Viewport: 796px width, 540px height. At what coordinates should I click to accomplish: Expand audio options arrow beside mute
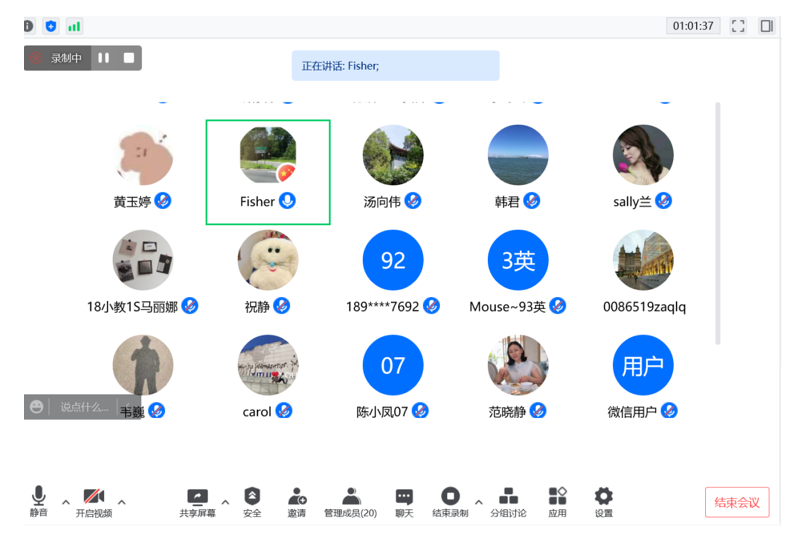click(x=66, y=502)
